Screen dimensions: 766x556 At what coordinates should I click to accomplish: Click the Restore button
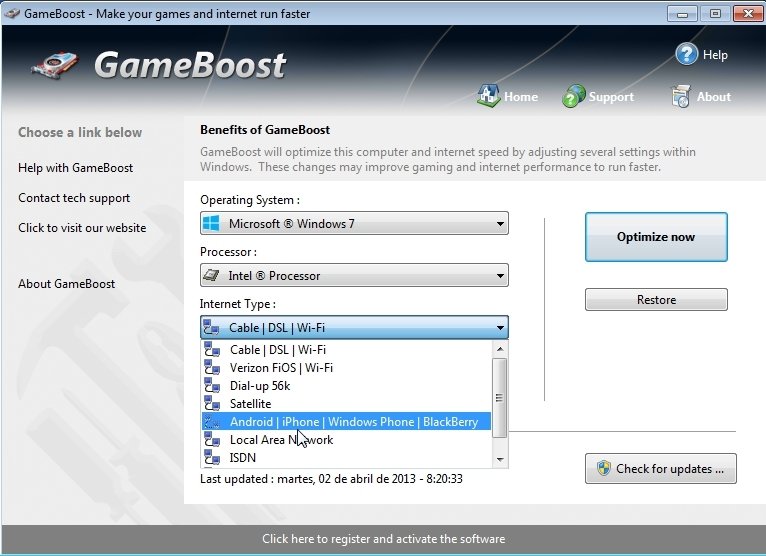(x=656, y=299)
